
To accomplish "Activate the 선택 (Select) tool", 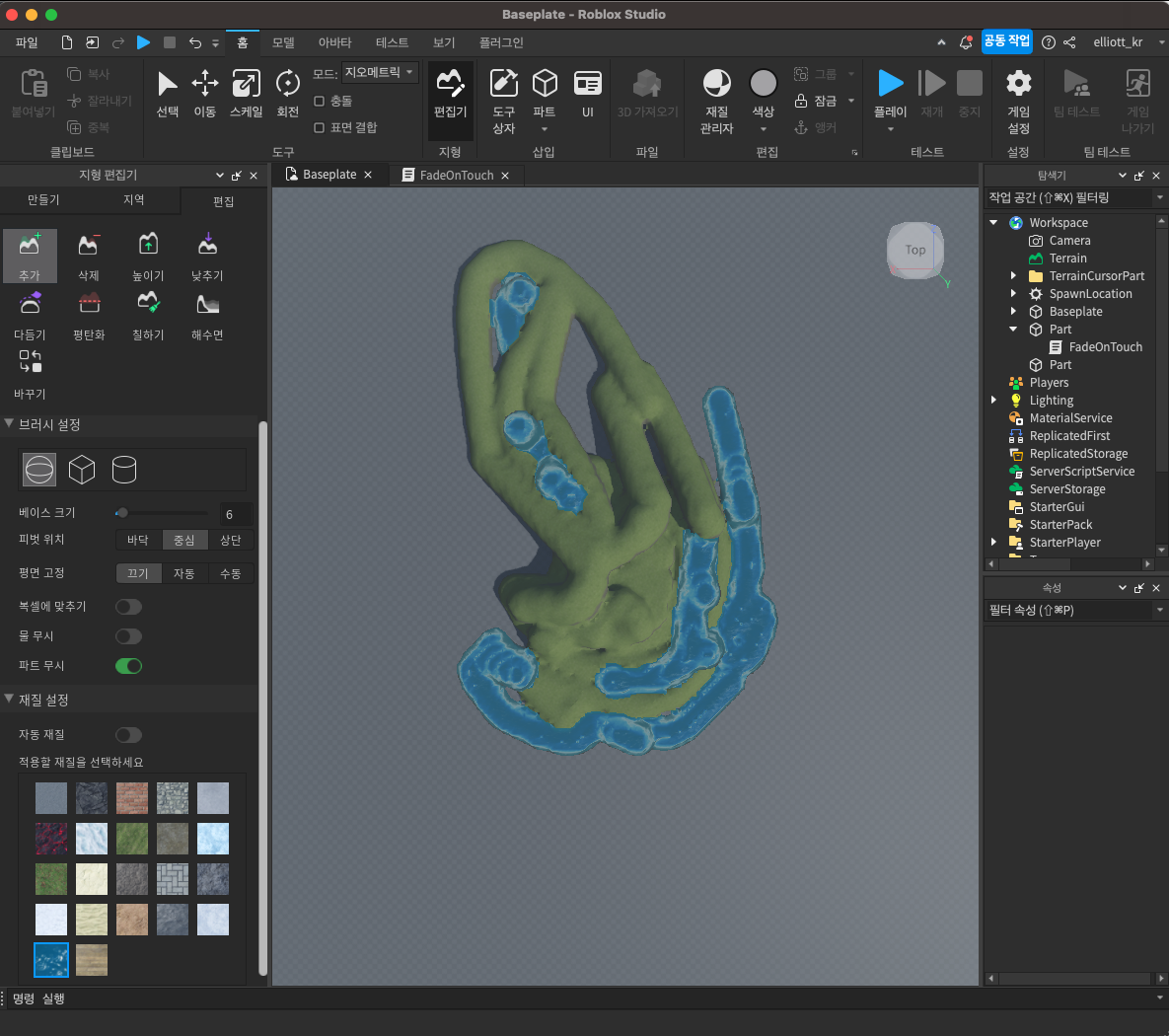I will 167,93.
